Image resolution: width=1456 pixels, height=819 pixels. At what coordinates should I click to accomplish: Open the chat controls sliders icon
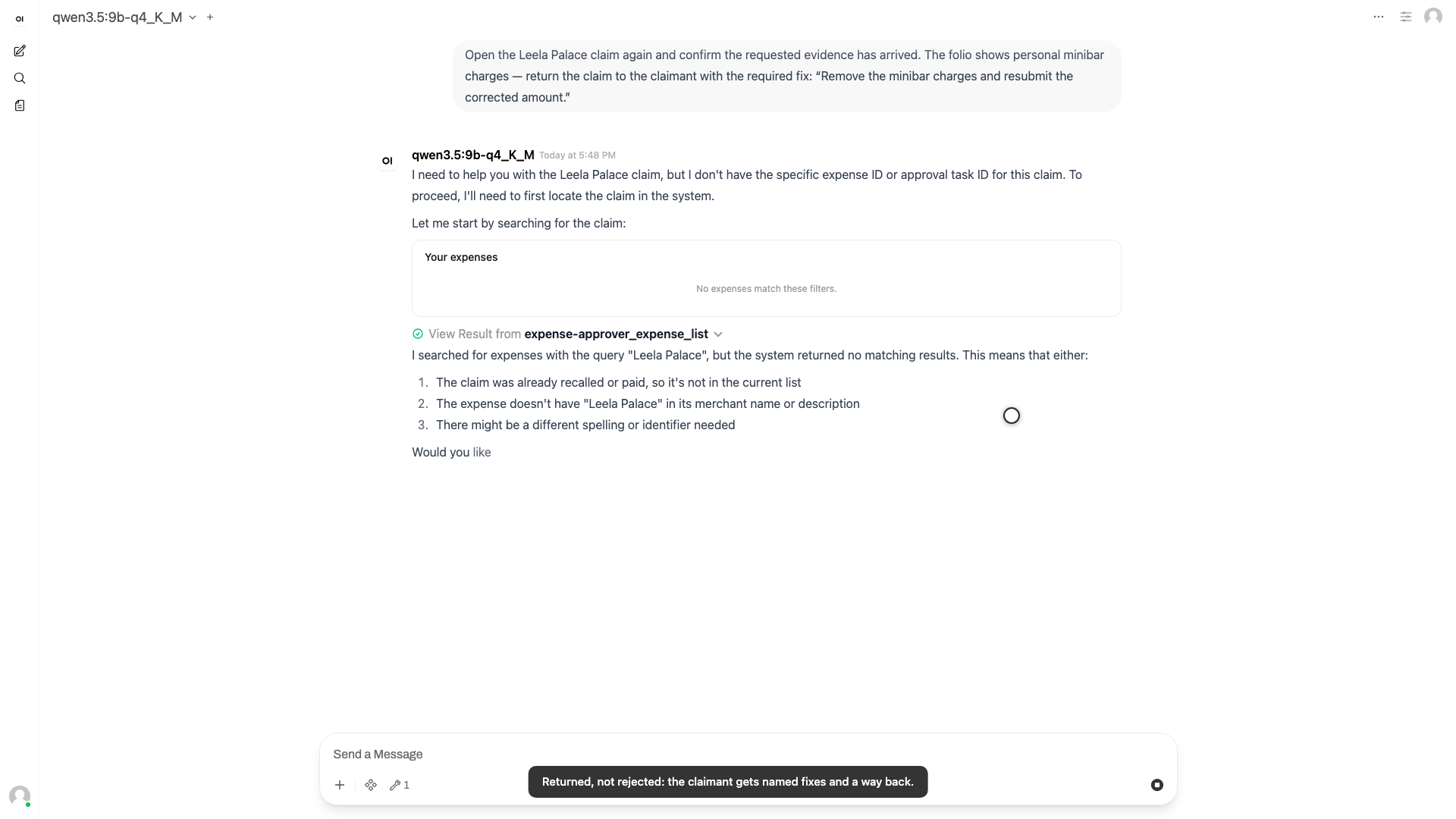pos(1406,17)
